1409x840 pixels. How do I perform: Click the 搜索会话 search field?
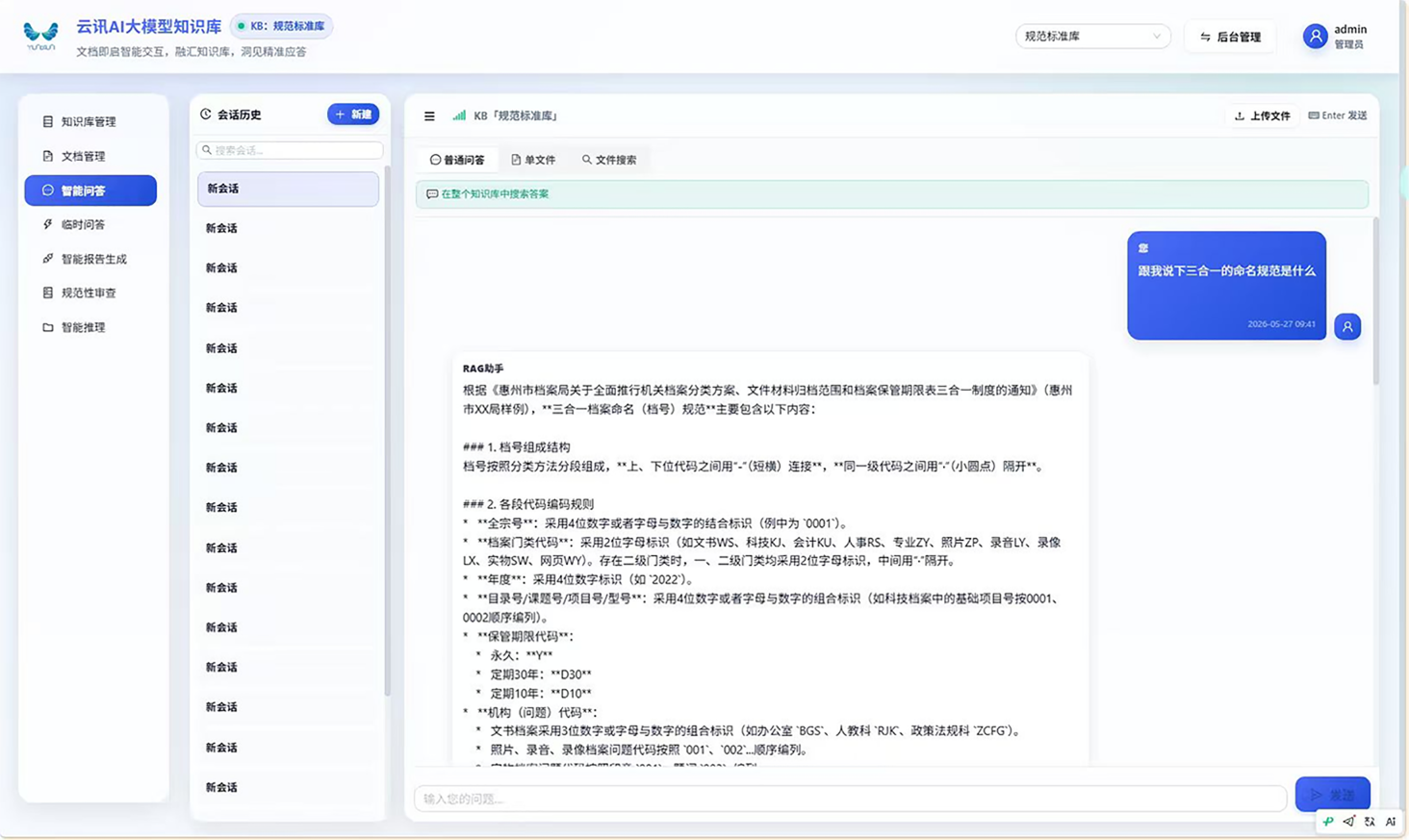290,150
